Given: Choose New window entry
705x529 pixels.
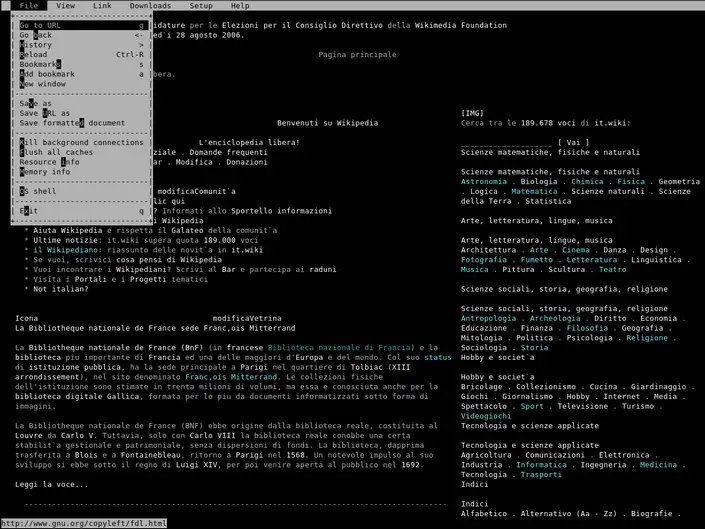Looking at the screenshot, I should point(82,84).
